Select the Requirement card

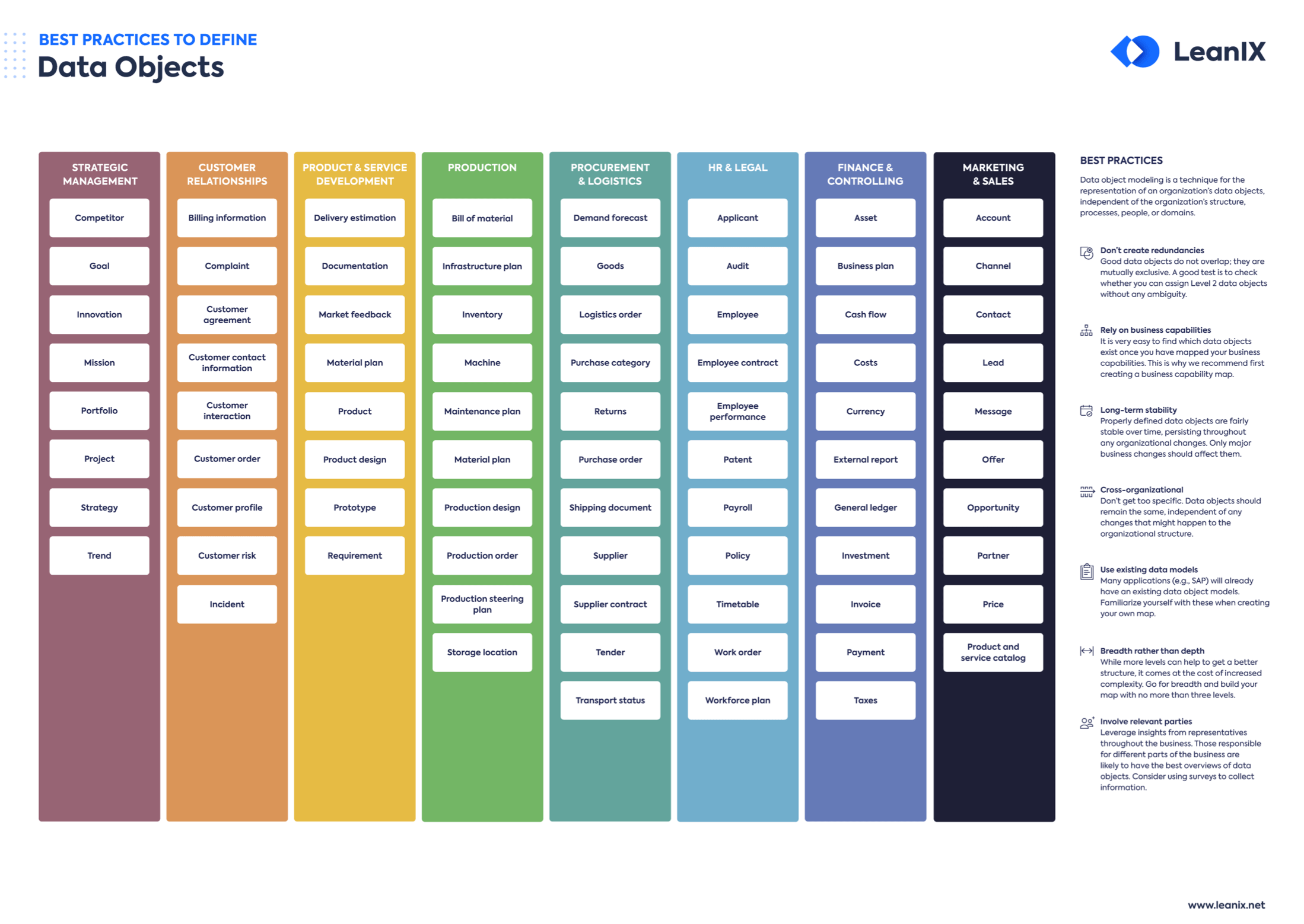[x=354, y=555]
